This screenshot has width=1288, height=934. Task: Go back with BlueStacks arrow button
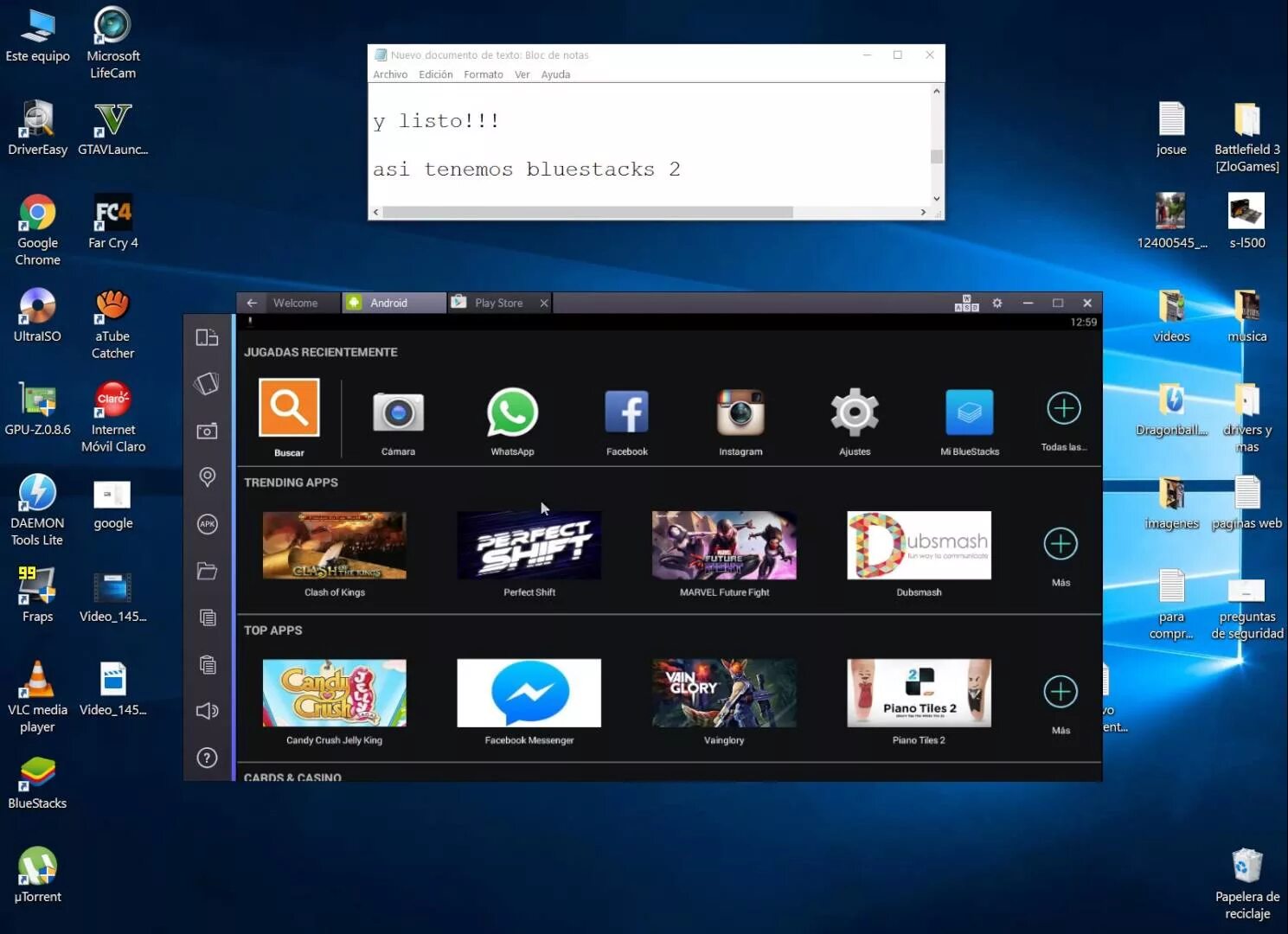[x=252, y=303]
